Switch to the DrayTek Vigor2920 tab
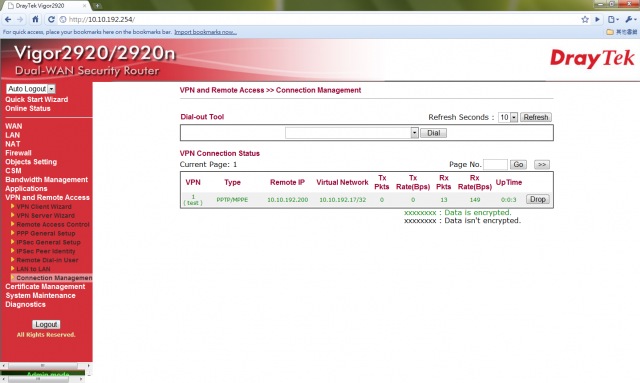 pyautogui.click(x=47, y=6)
